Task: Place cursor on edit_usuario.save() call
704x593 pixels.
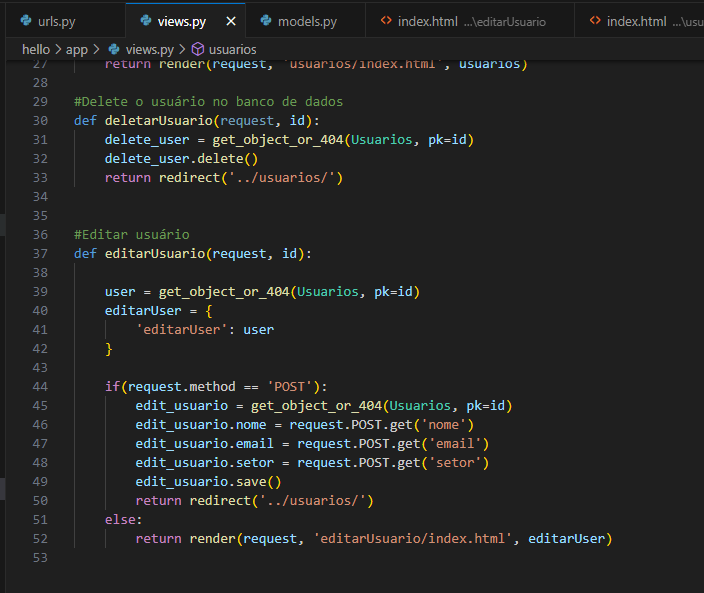Action: point(208,481)
